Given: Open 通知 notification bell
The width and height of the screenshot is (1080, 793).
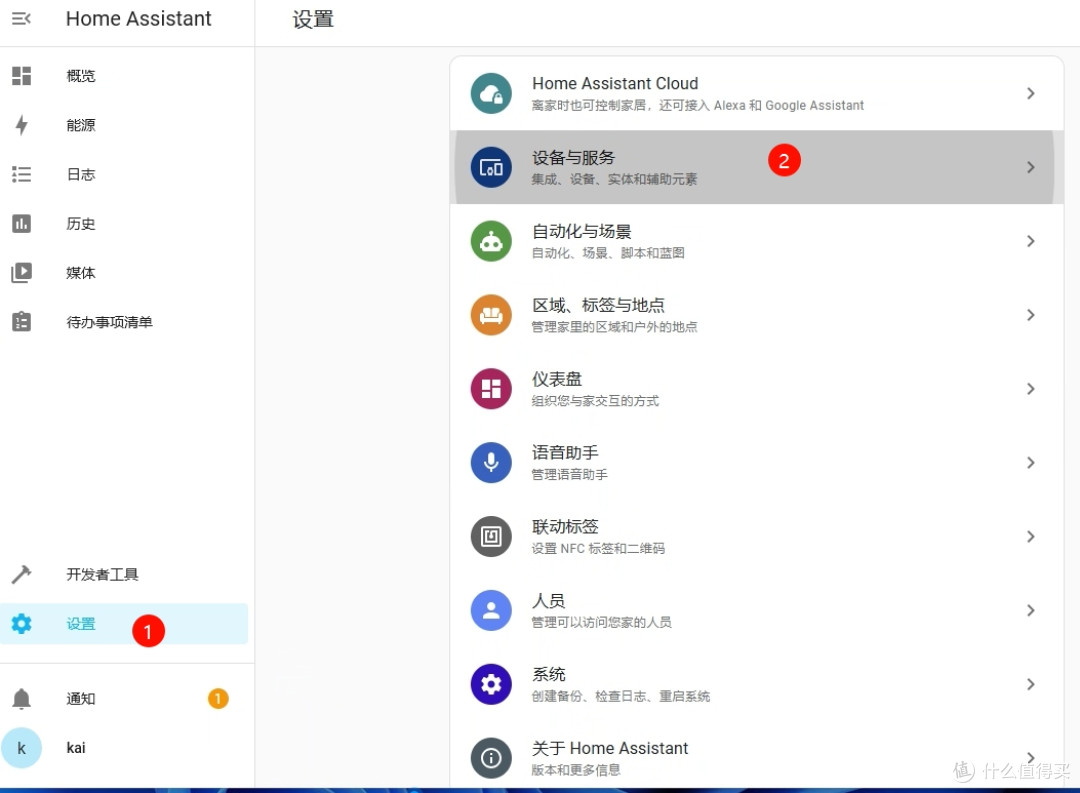Looking at the screenshot, I should point(22,699).
